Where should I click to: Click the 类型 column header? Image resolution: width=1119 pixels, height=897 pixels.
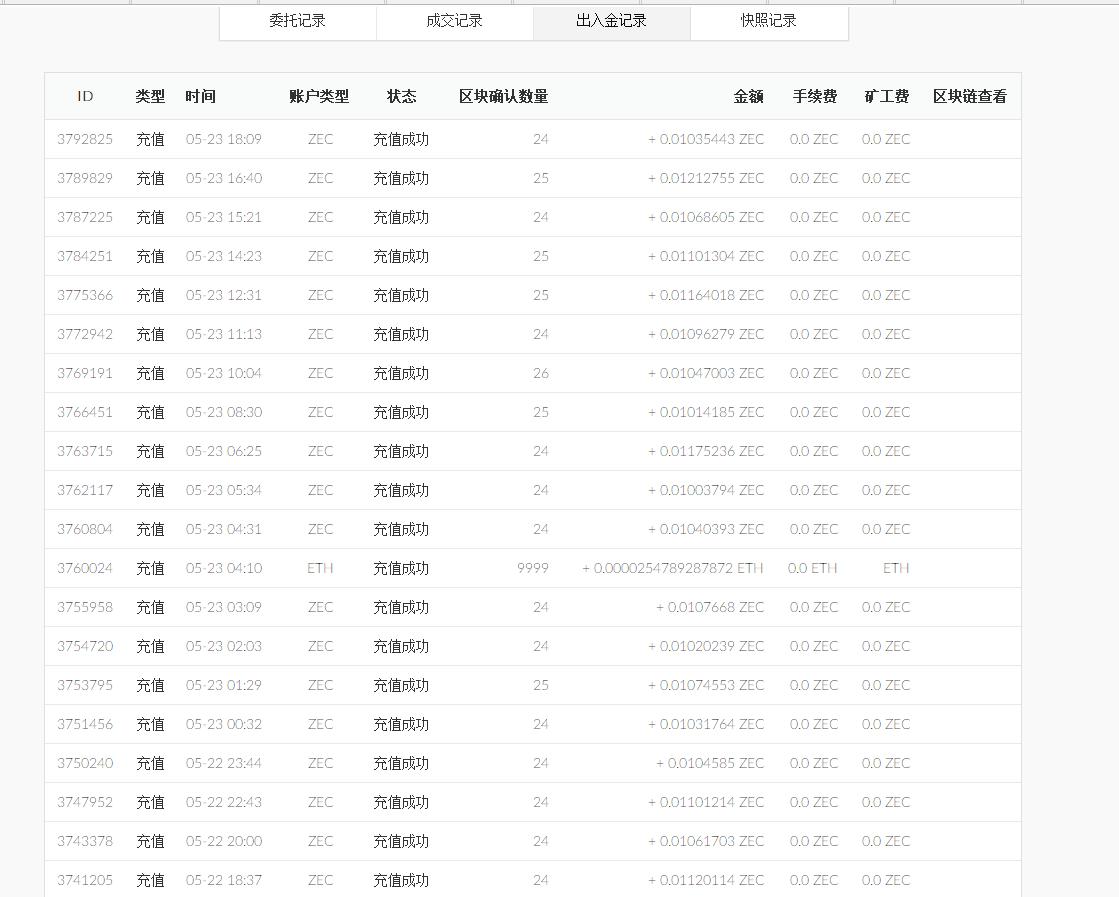click(150, 96)
